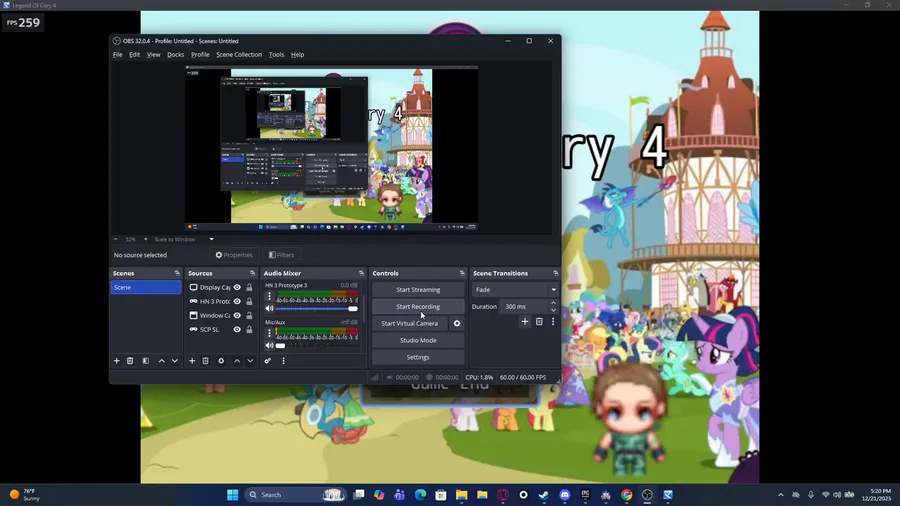Open the Fade transition dropdown
The height and width of the screenshot is (506, 900).
[515, 290]
